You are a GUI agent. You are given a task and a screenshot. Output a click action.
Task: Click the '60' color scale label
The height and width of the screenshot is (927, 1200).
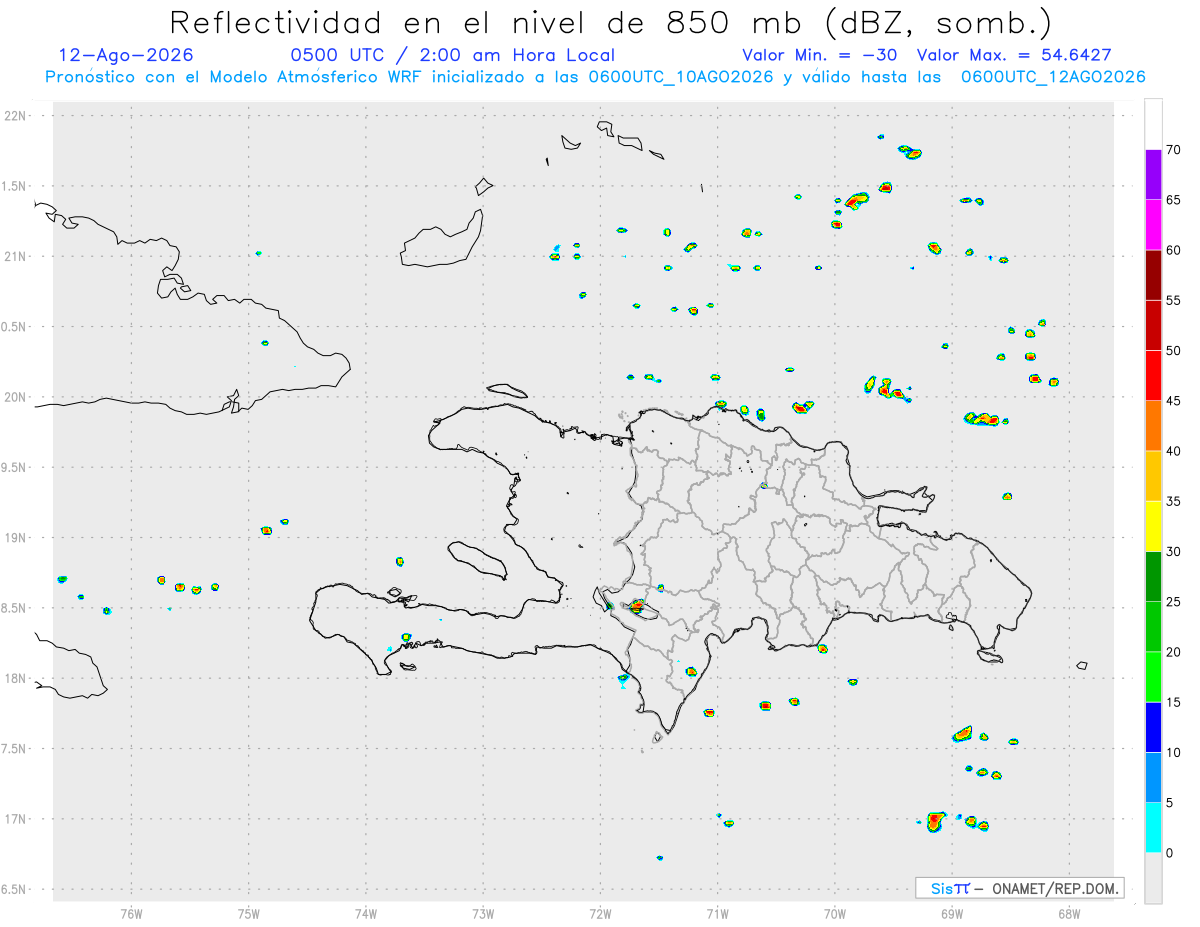(1173, 250)
